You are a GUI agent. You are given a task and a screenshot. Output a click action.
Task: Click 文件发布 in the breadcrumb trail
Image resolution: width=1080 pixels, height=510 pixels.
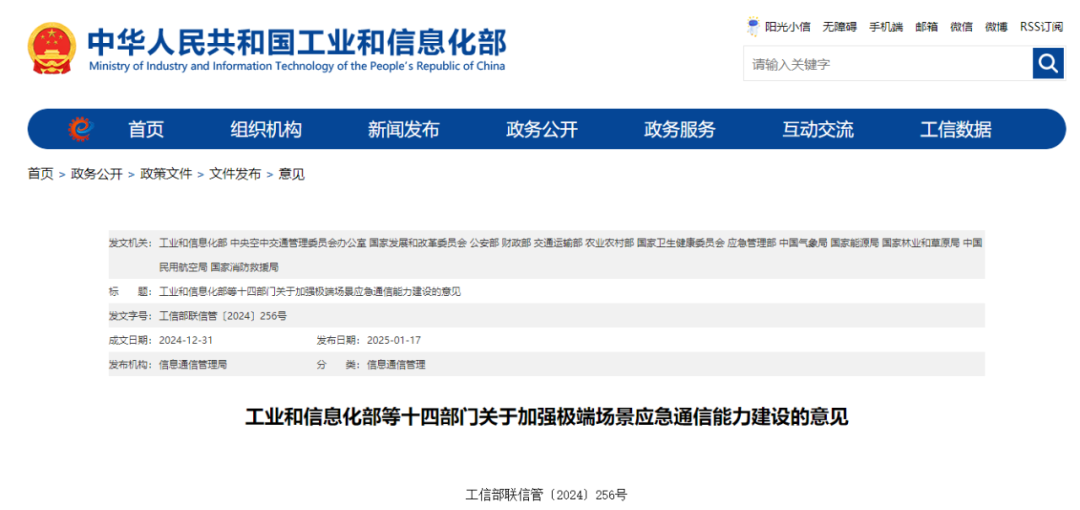[235, 174]
